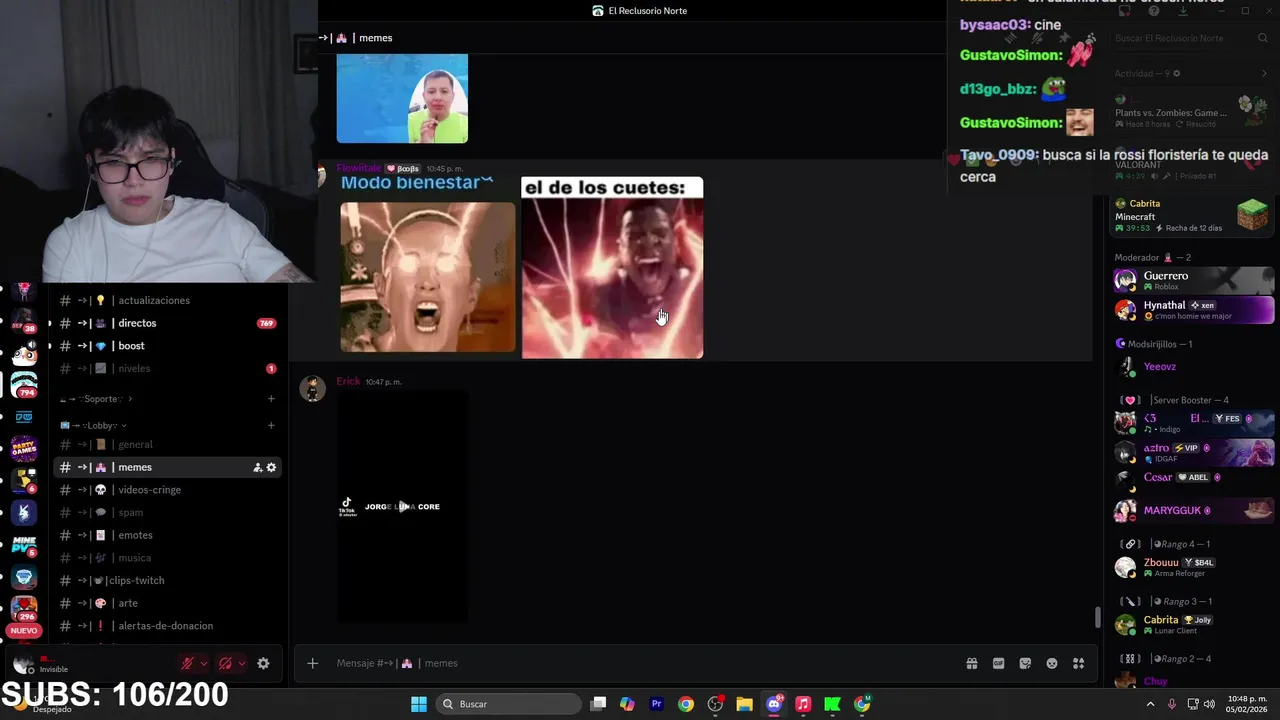1280x720 pixels.
Task: Play Erick's TikTok video
Action: (402, 507)
